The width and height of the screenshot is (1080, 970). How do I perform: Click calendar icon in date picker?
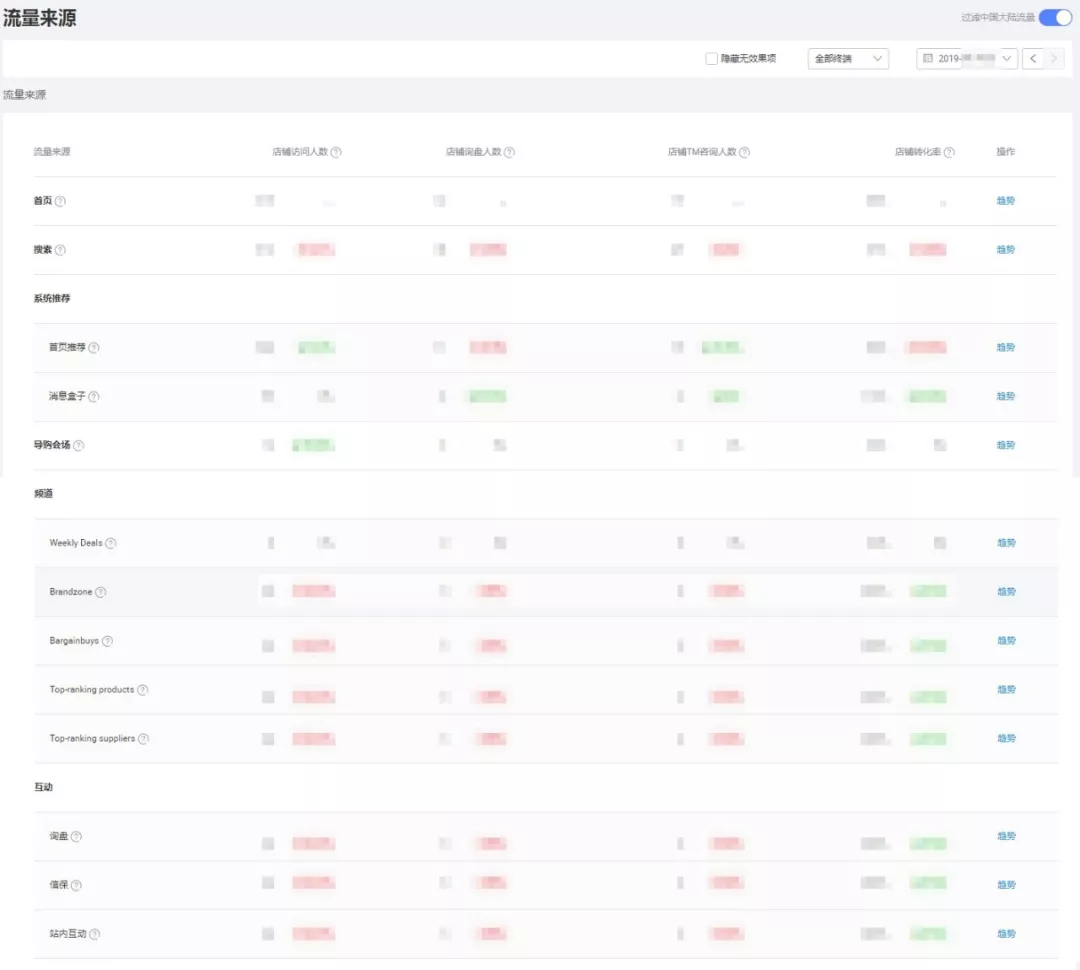tap(928, 59)
